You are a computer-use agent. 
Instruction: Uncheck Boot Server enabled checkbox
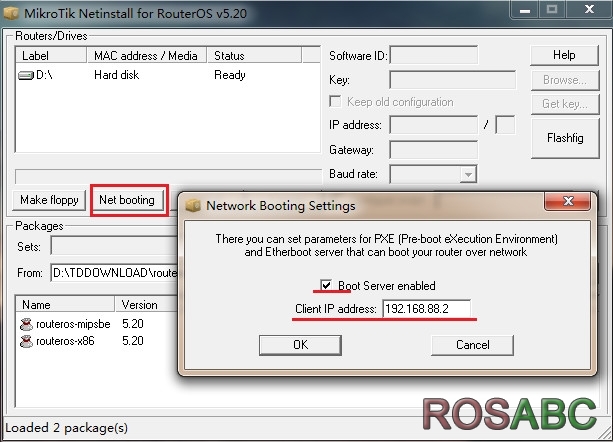pyautogui.click(x=326, y=285)
